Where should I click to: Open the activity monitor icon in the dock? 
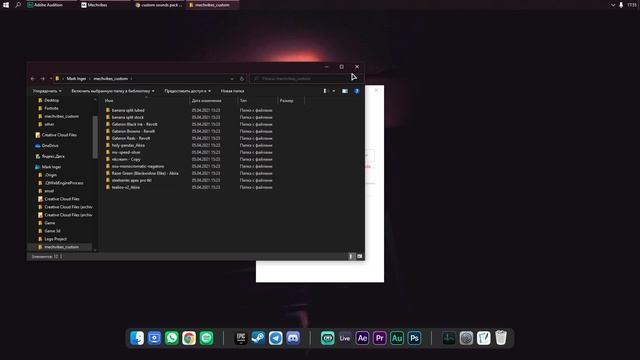(449, 338)
